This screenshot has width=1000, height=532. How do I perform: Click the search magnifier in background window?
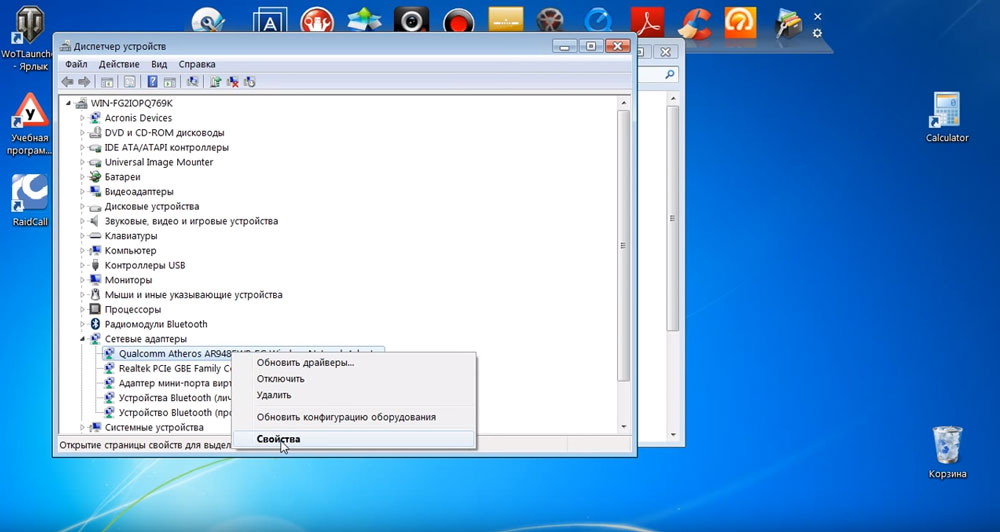coord(669,75)
